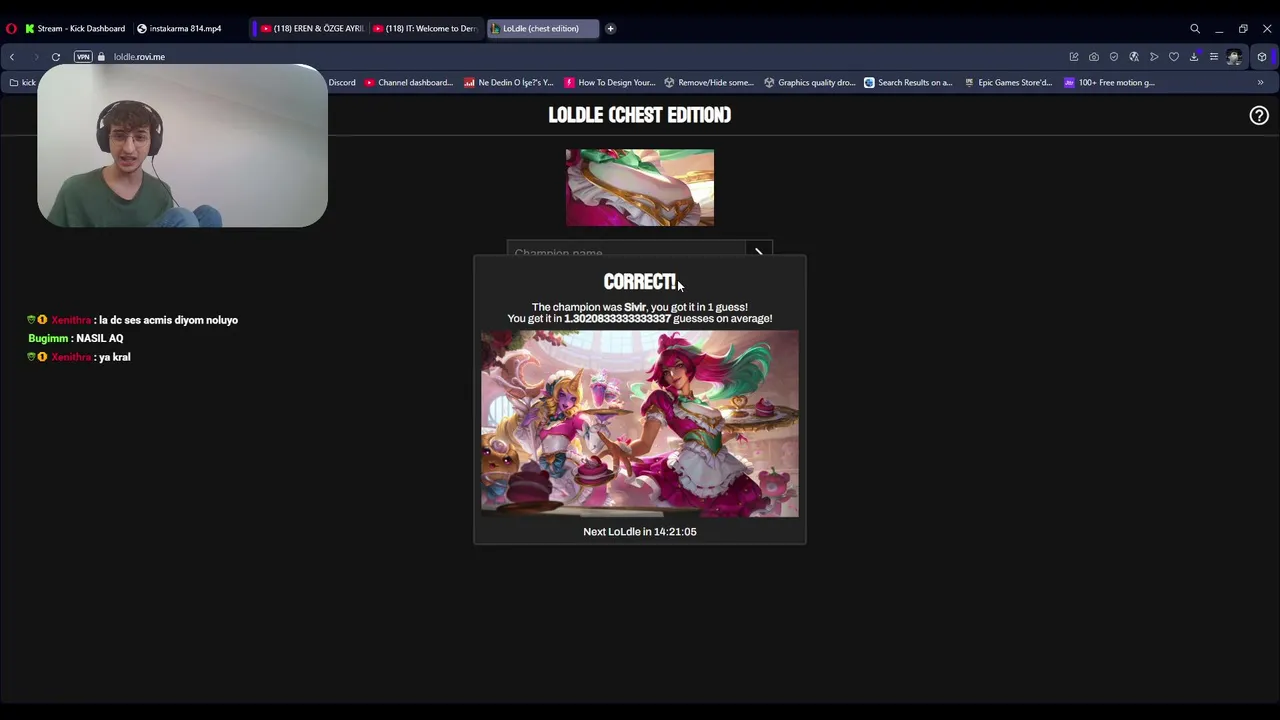Screen dimensions: 1280x720
Task: Click the Silvir splash art image
Action: [x=640, y=423]
